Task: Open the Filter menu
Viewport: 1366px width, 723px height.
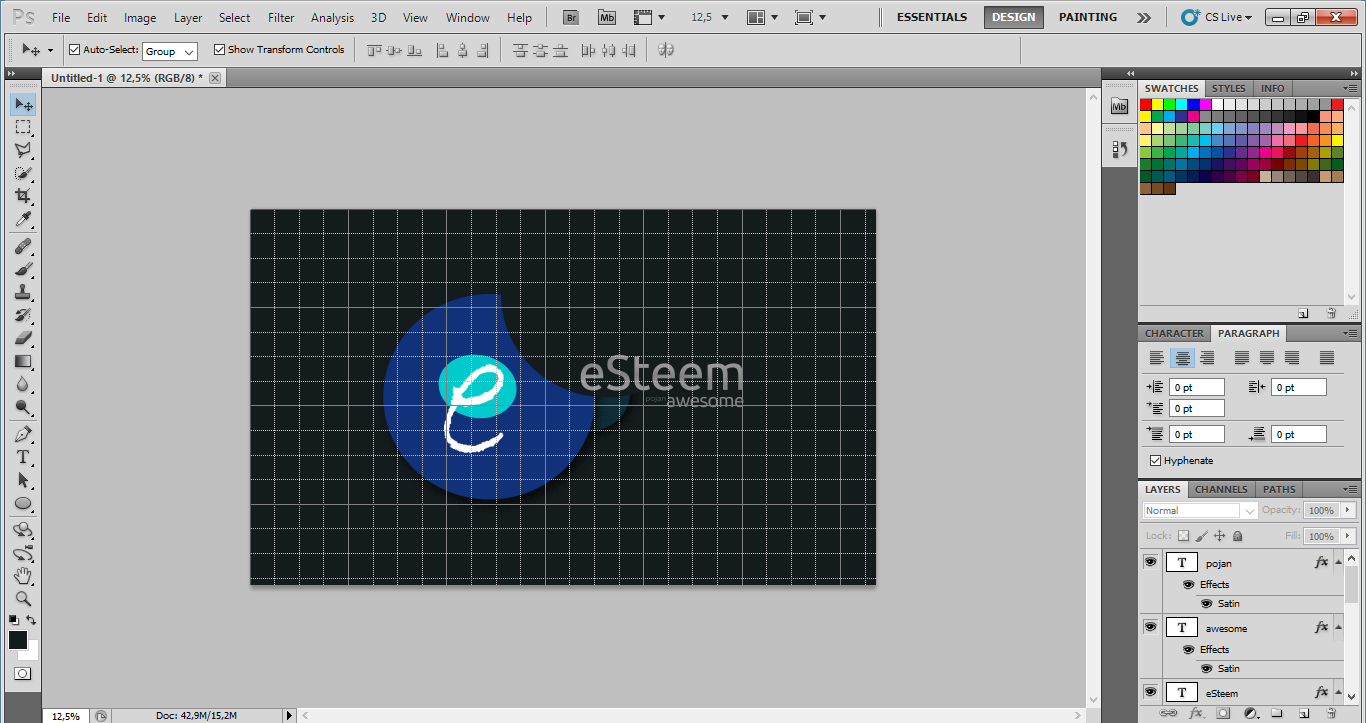Action: (x=281, y=17)
